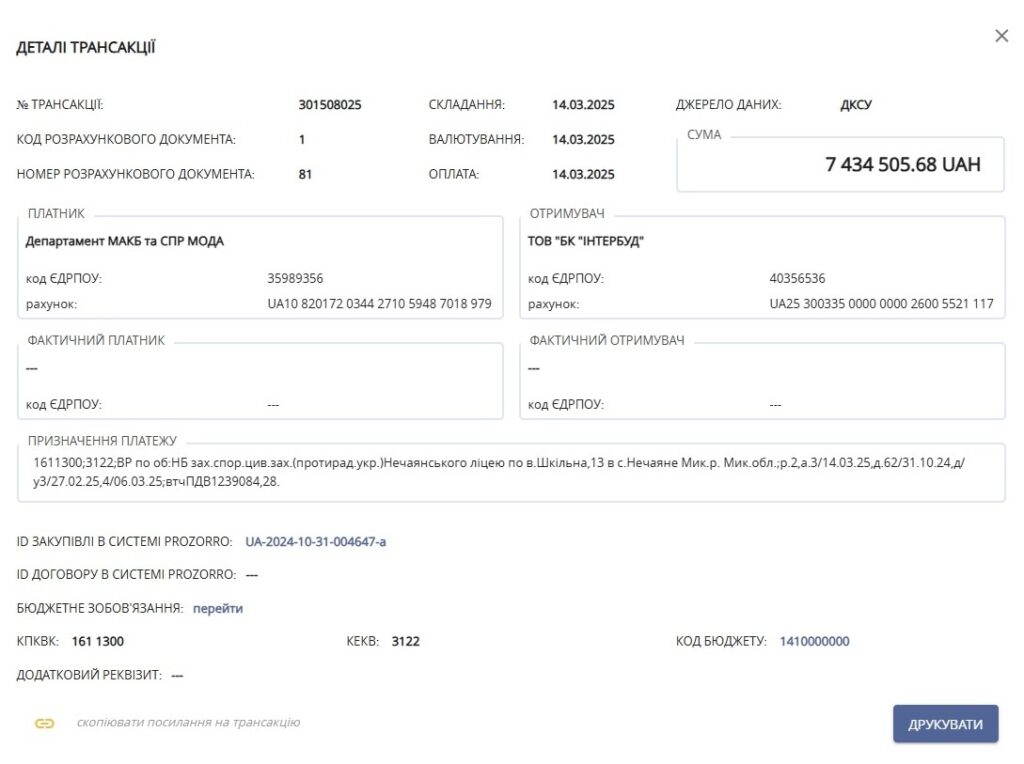Click the sum 7 434 505.68 UAH
The height and width of the screenshot is (764, 1024).
pyautogui.click(x=903, y=164)
